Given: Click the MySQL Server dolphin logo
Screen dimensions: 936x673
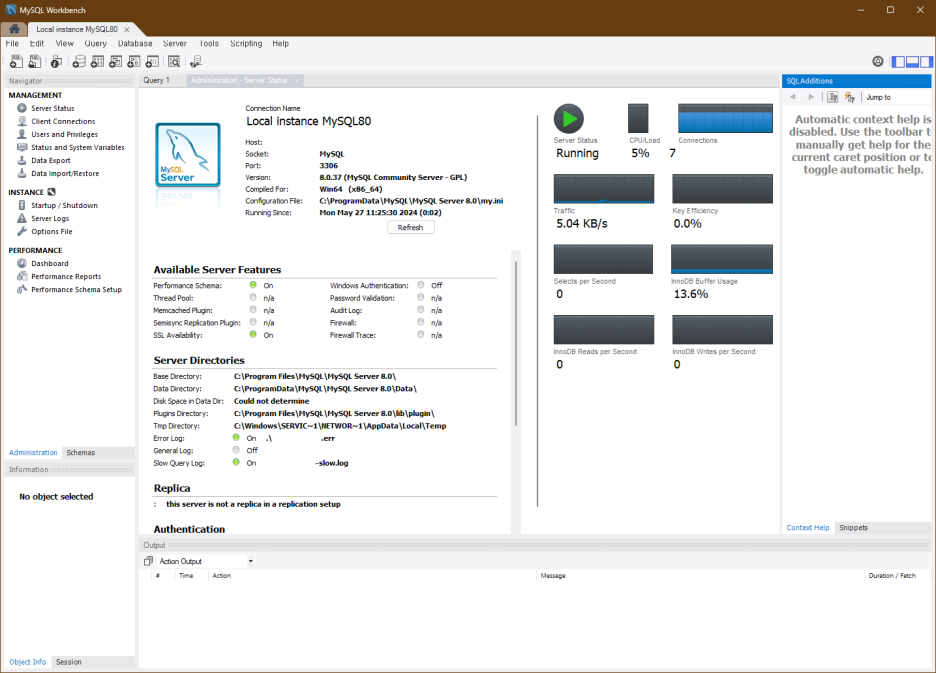Looking at the screenshot, I should tap(188, 155).
